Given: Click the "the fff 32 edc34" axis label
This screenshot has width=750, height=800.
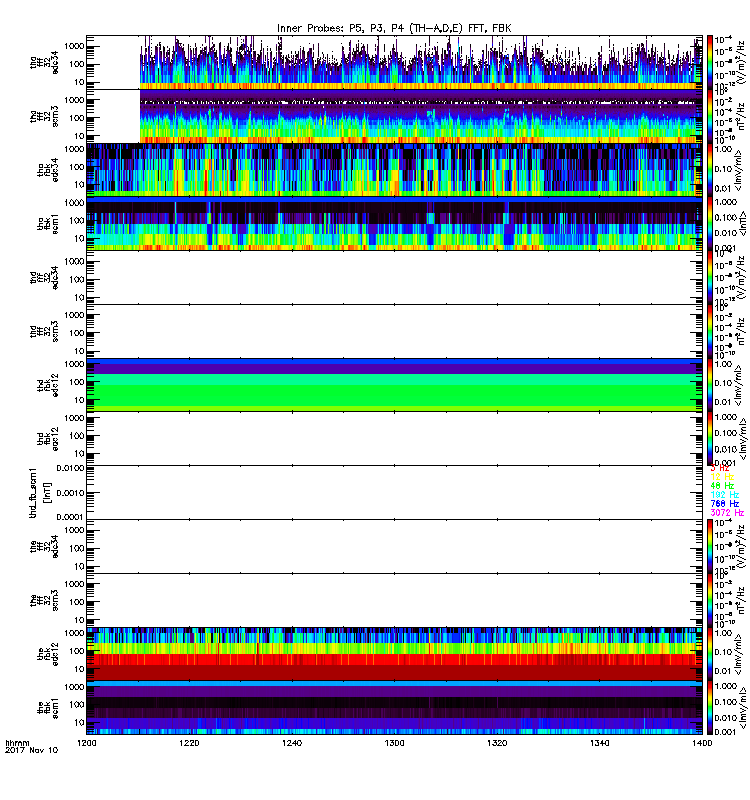Looking at the screenshot, I should (44, 546).
